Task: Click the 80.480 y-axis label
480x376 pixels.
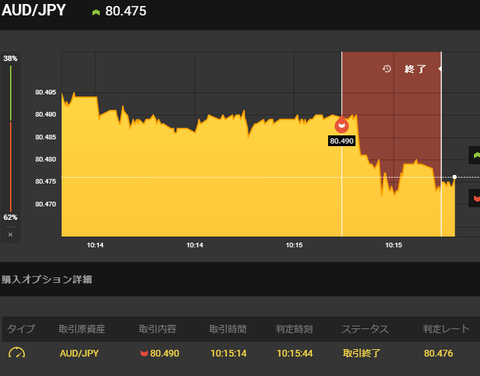Action: [x=46, y=159]
